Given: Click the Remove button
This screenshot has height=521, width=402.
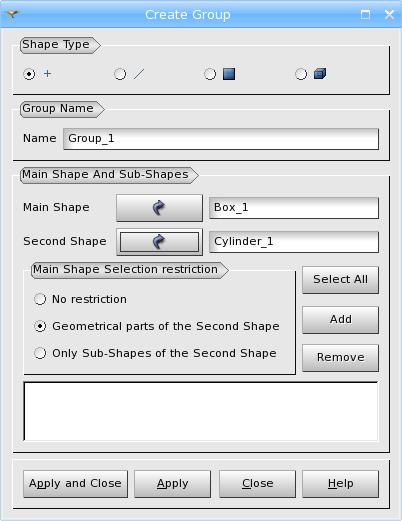Looking at the screenshot, I should coord(340,358).
